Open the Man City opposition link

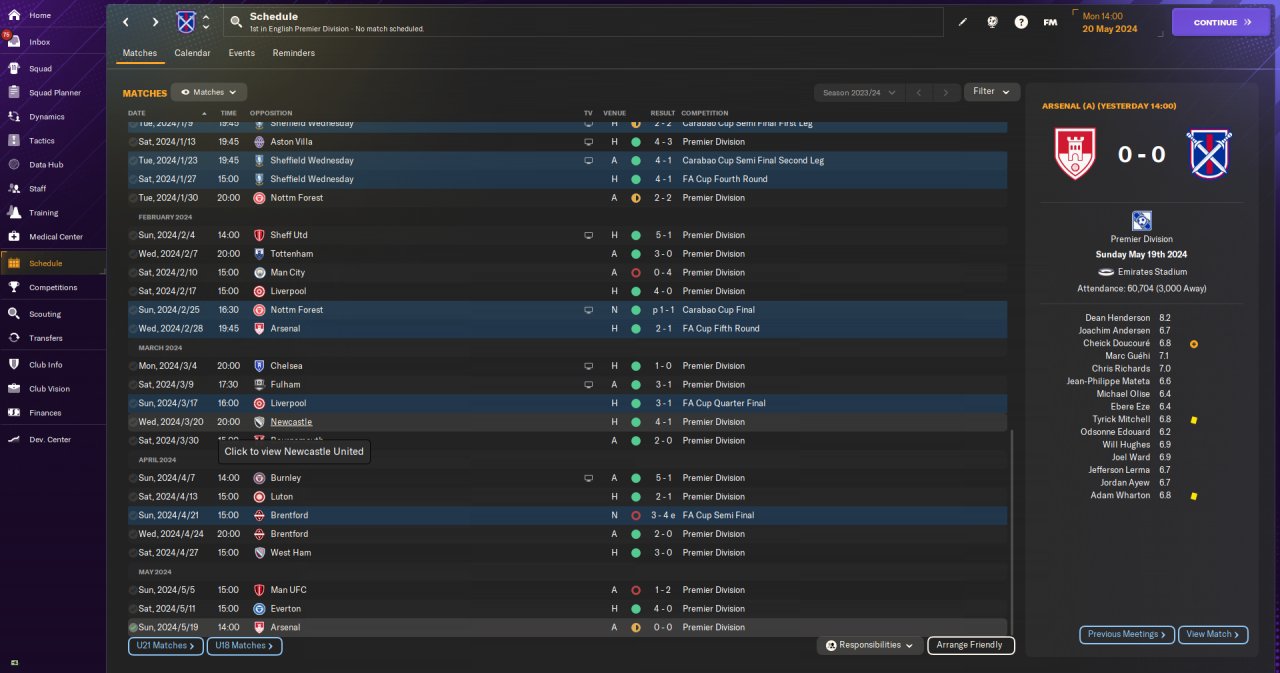(x=287, y=273)
